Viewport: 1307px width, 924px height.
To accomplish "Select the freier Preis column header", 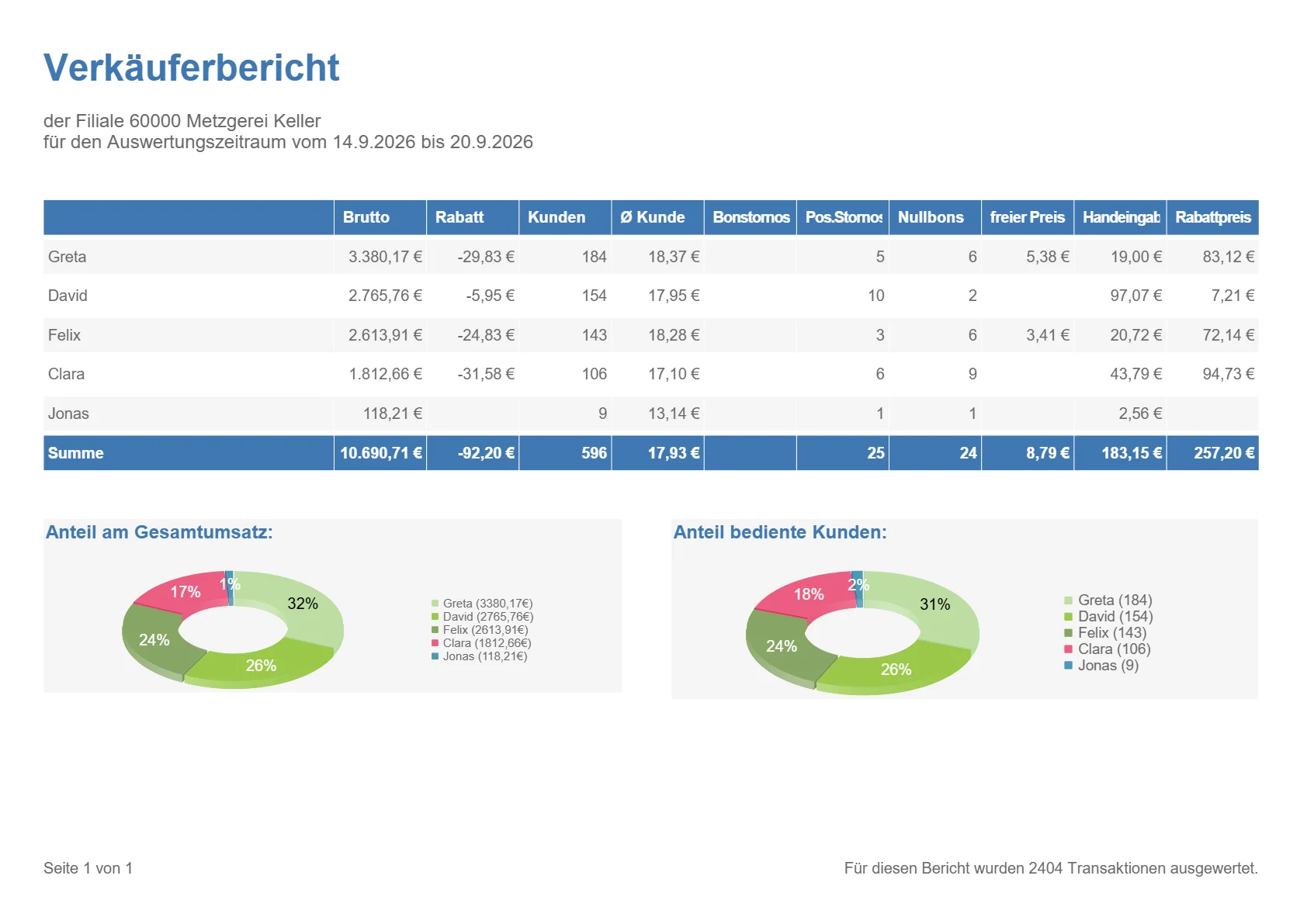I will 1028,217.
